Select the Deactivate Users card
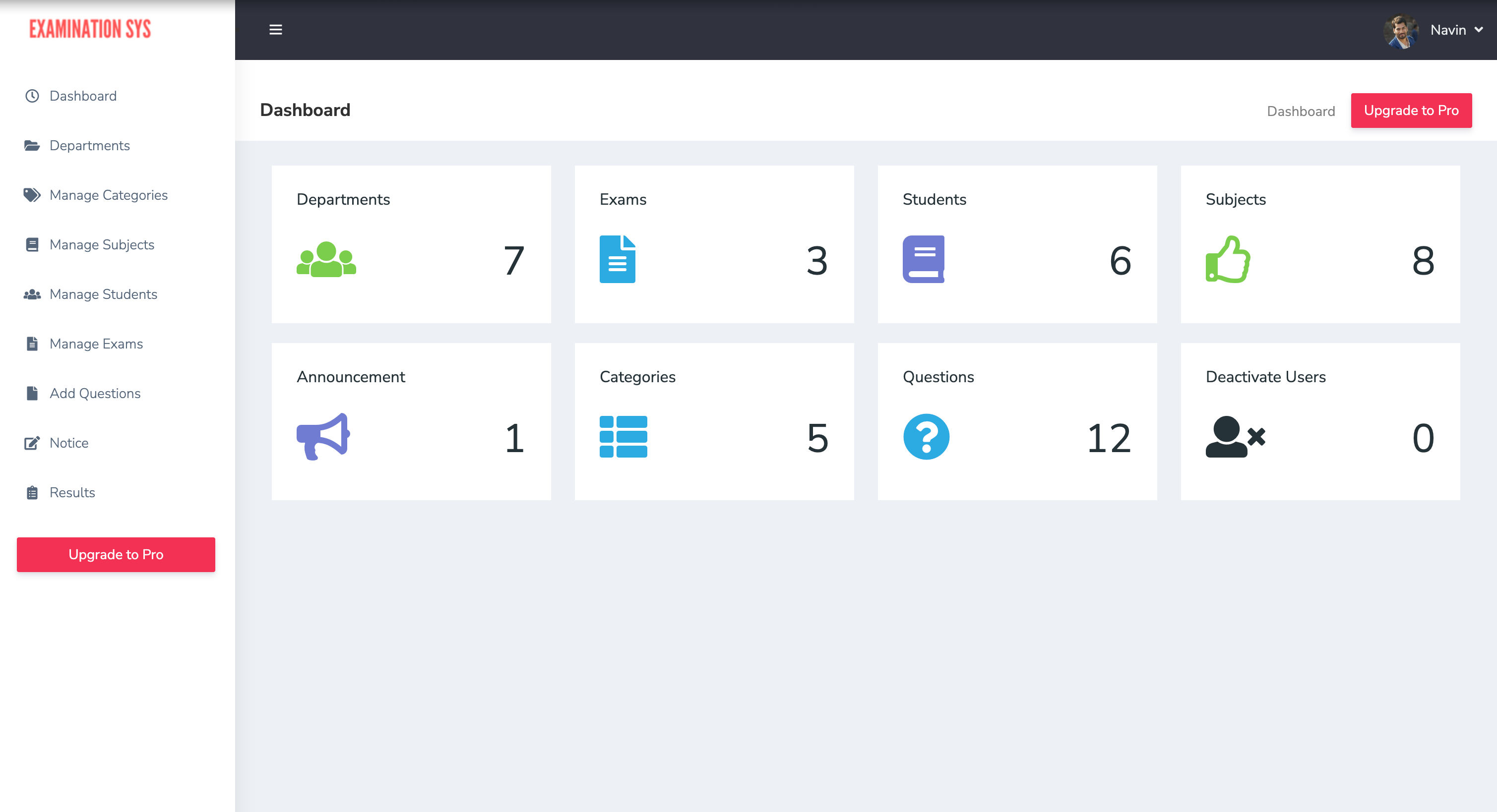 (x=1320, y=420)
